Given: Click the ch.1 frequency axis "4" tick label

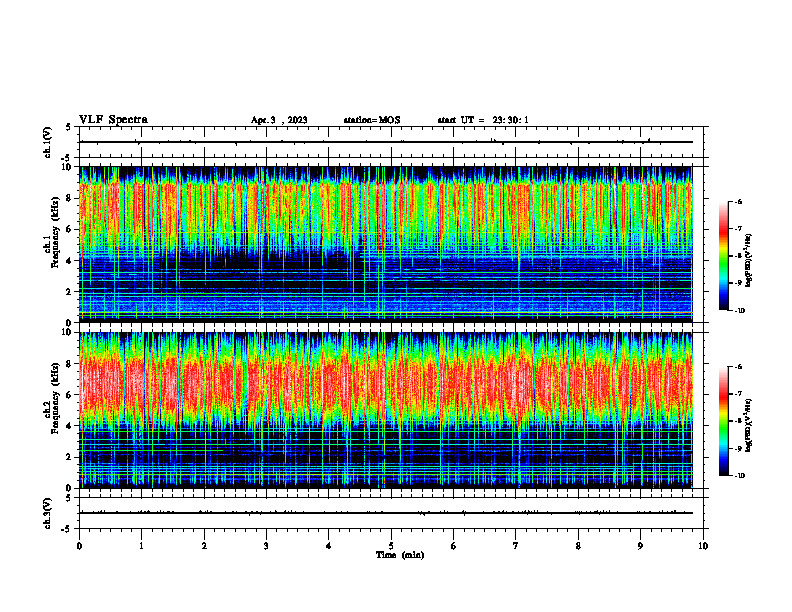Looking at the screenshot, I should (68, 261).
